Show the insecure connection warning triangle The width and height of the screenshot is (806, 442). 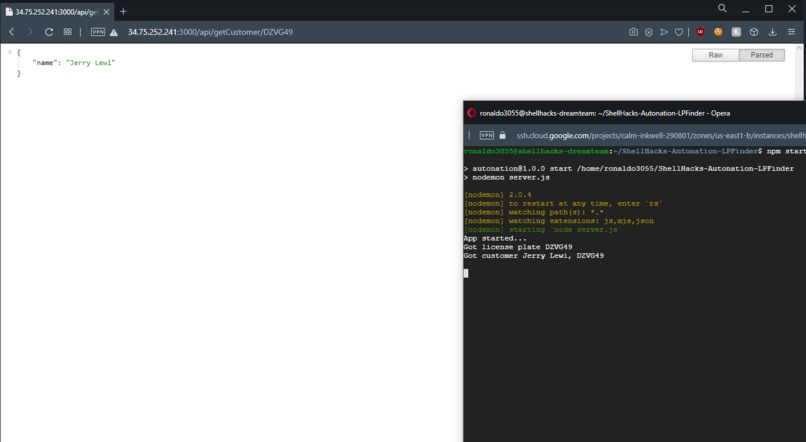[114, 32]
